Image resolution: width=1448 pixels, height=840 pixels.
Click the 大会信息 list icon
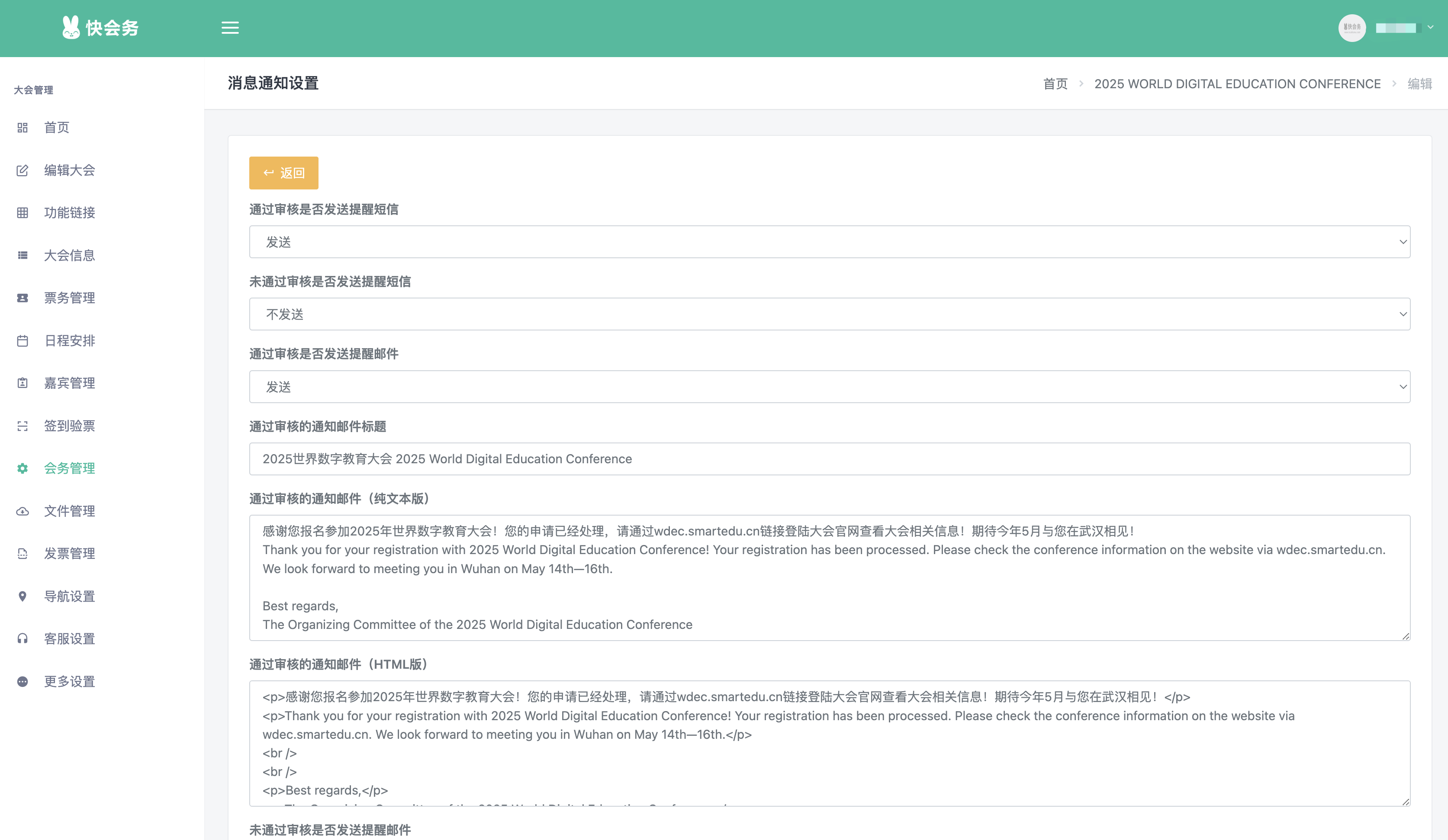(x=23, y=255)
